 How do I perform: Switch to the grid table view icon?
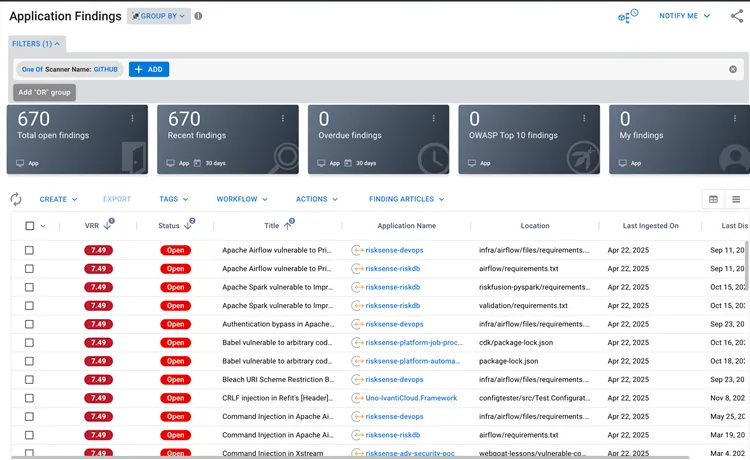click(x=713, y=199)
